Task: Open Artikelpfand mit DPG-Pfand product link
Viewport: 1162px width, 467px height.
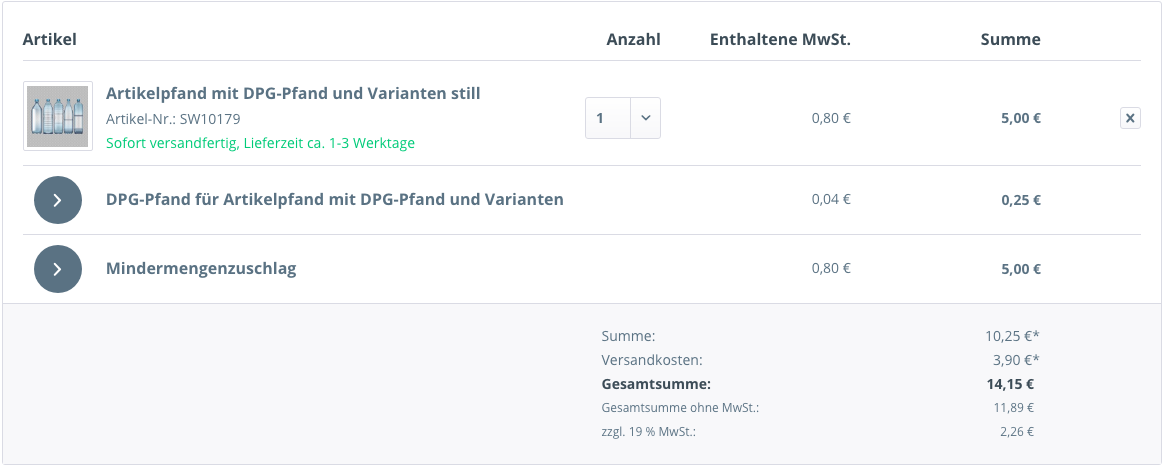Action: click(293, 93)
